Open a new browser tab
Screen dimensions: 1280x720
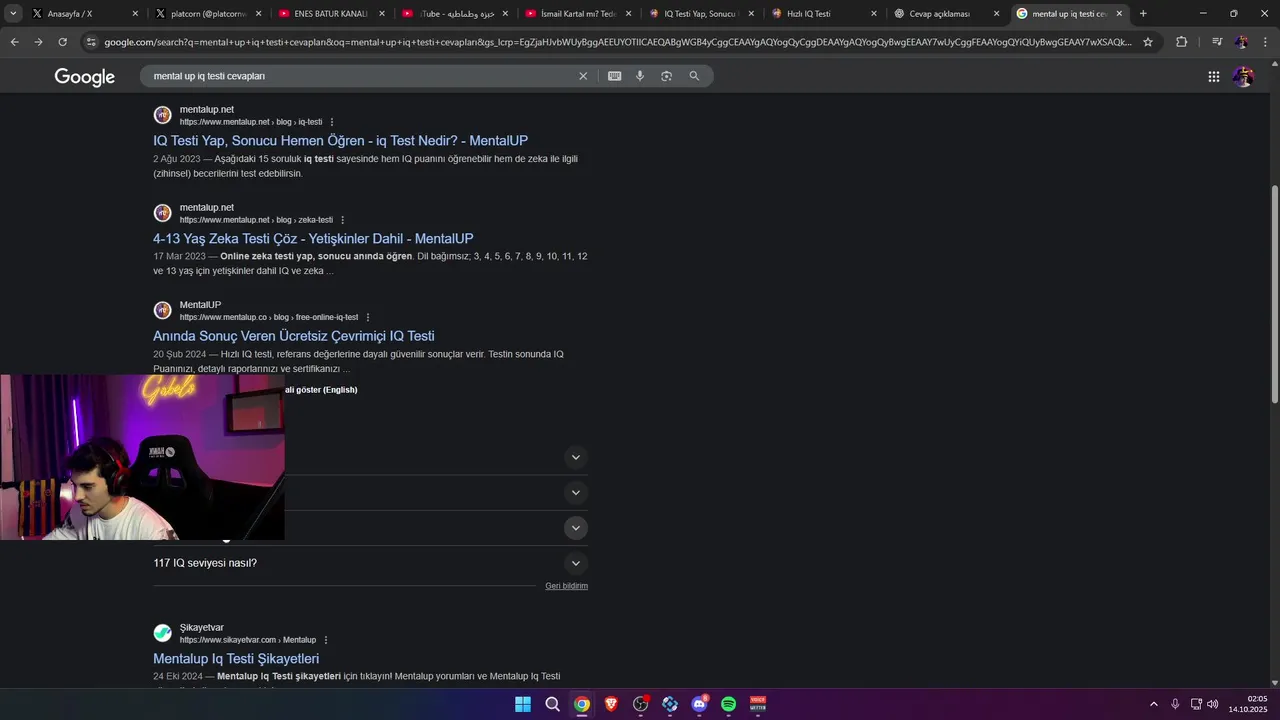click(x=1143, y=14)
